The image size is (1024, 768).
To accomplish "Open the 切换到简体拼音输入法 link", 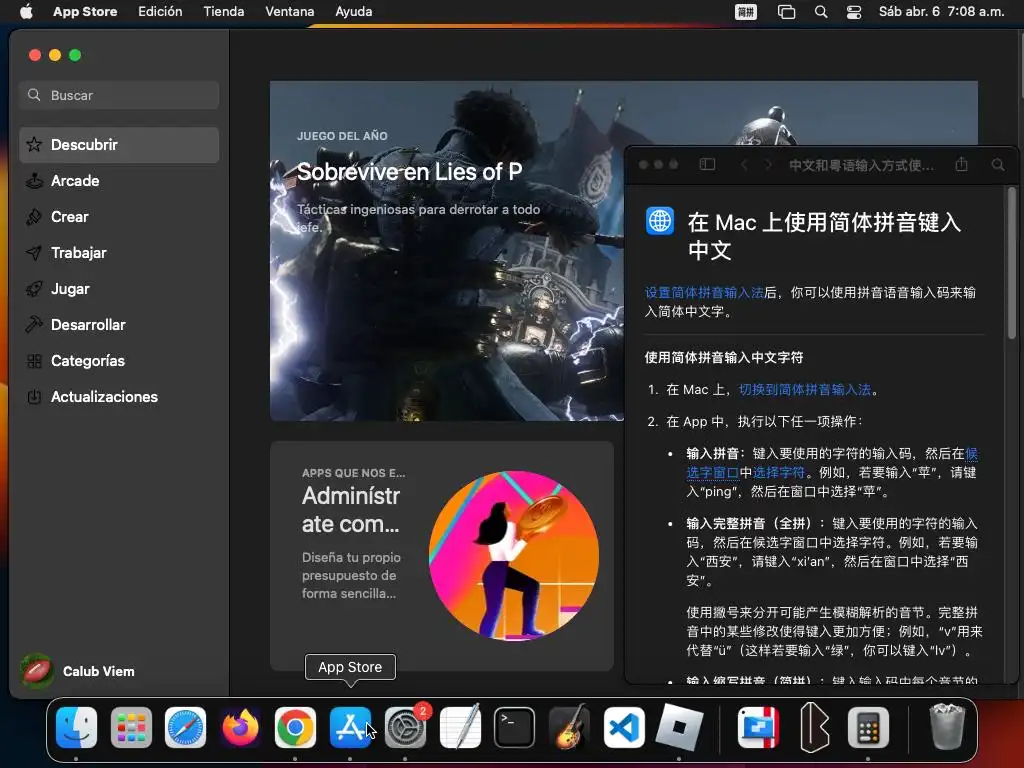I will coord(805,390).
